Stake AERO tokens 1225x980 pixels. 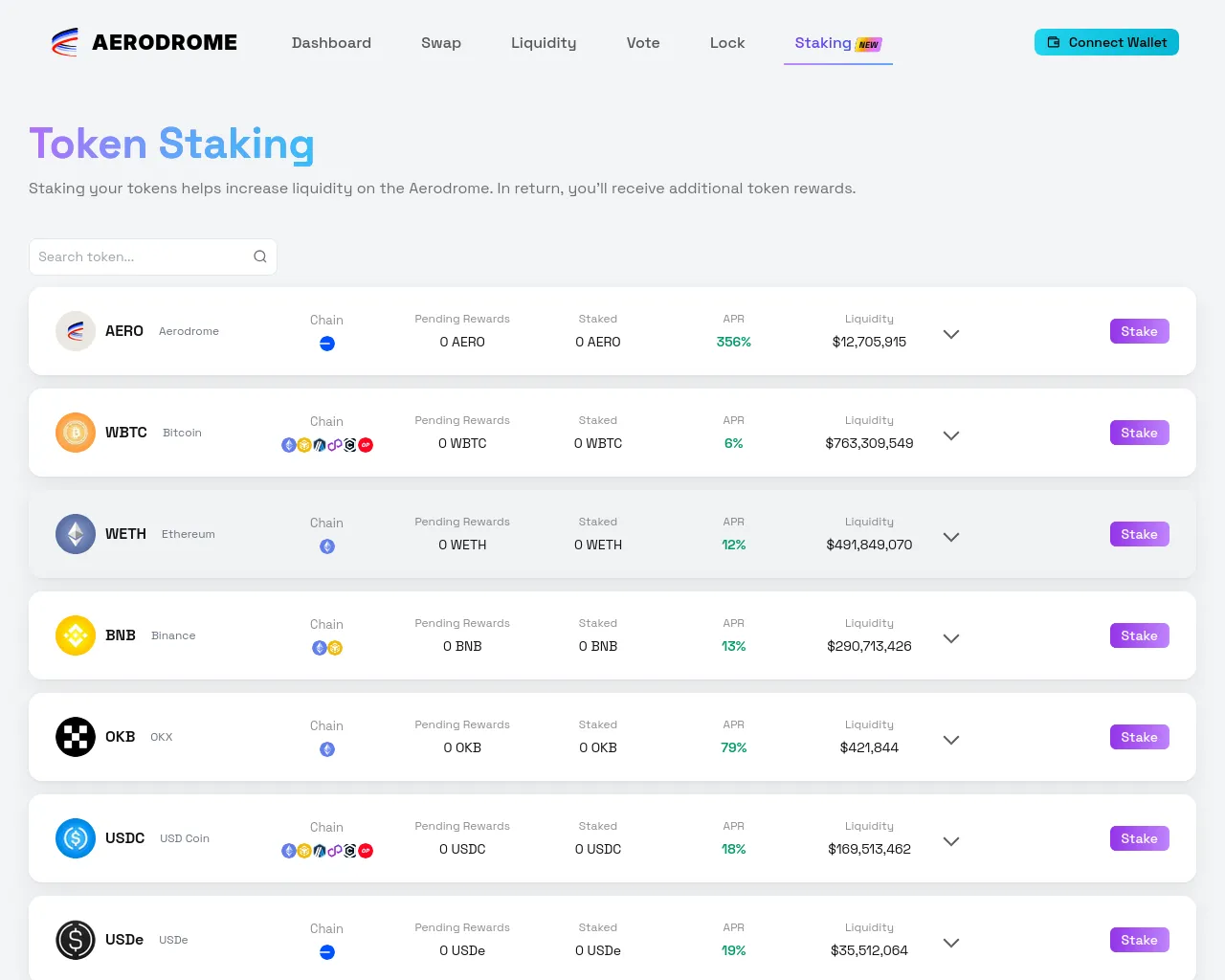1139,331
